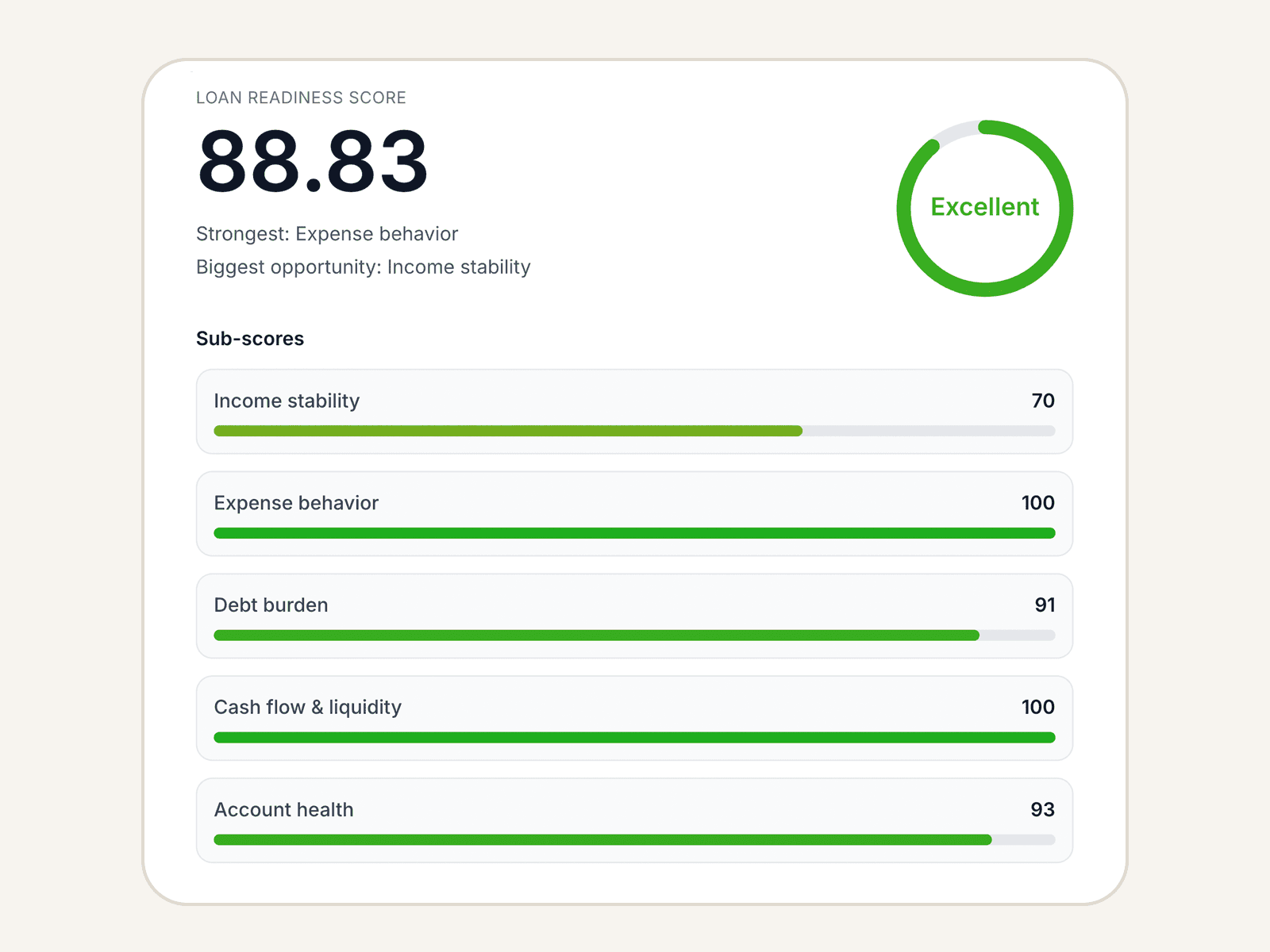This screenshot has width=1270, height=952.
Task: Click the score value 70 for Income stability
Action: (1044, 401)
